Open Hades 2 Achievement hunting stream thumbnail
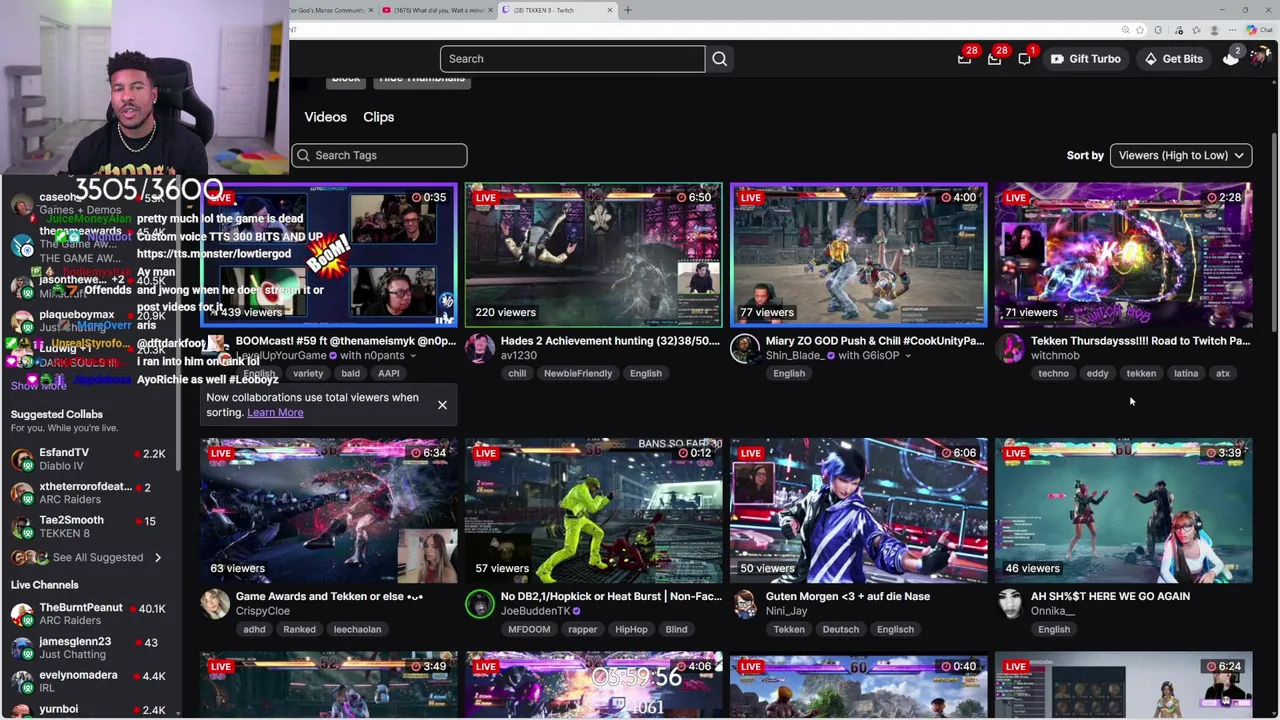The height and width of the screenshot is (720, 1280). click(x=593, y=255)
